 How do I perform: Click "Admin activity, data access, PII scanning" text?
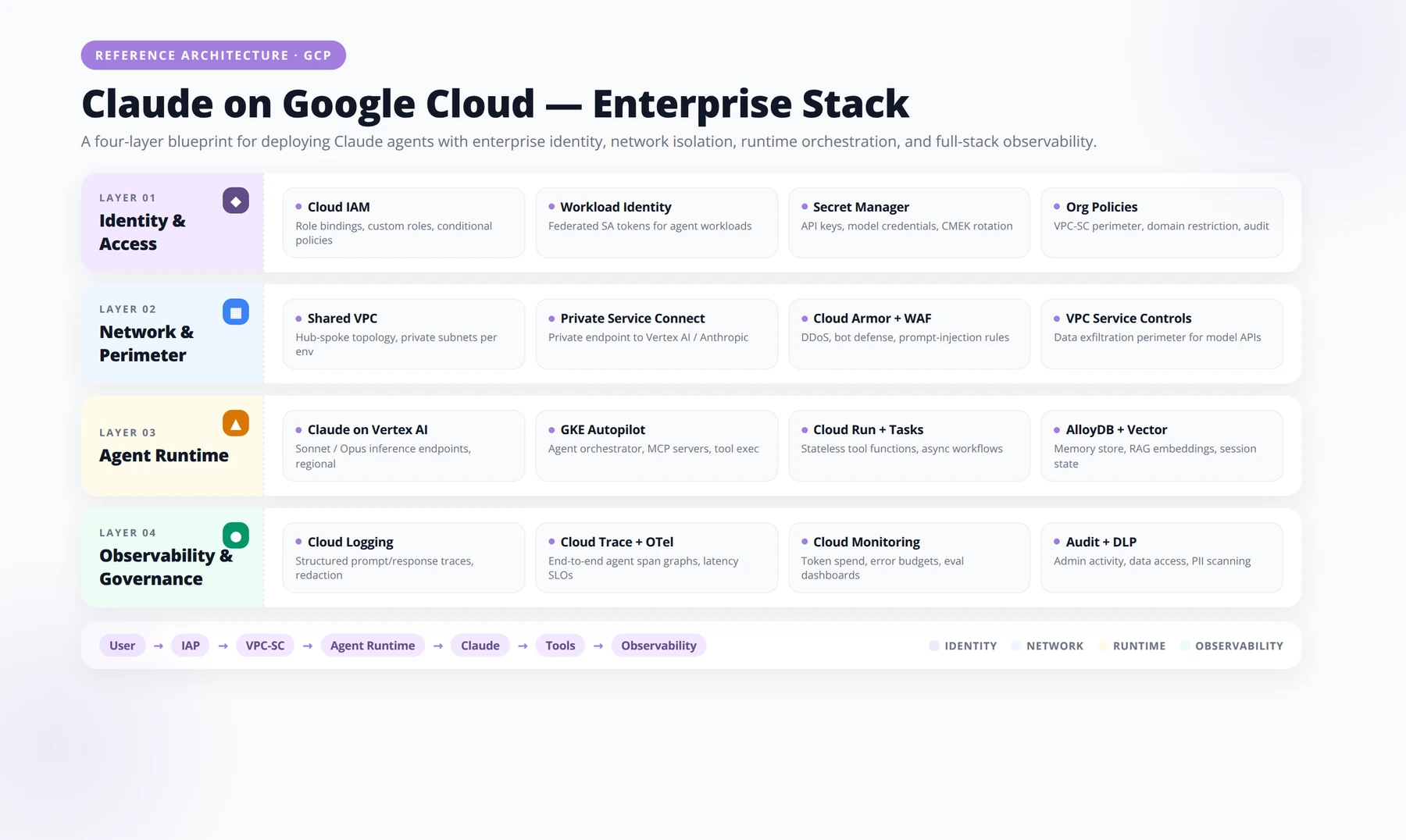click(1152, 561)
